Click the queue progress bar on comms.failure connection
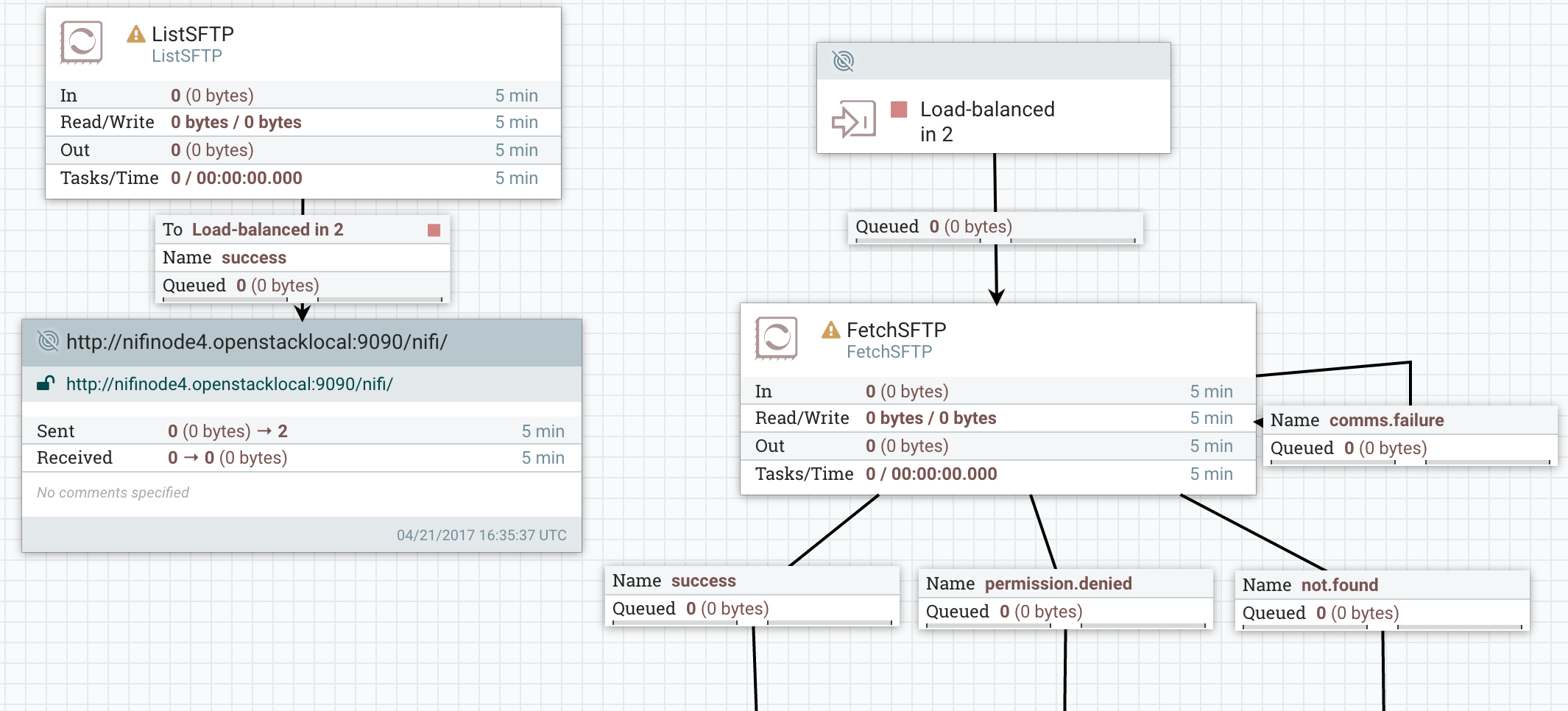The width and height of the screenshot is (1568, 711). click(1410, 462)
